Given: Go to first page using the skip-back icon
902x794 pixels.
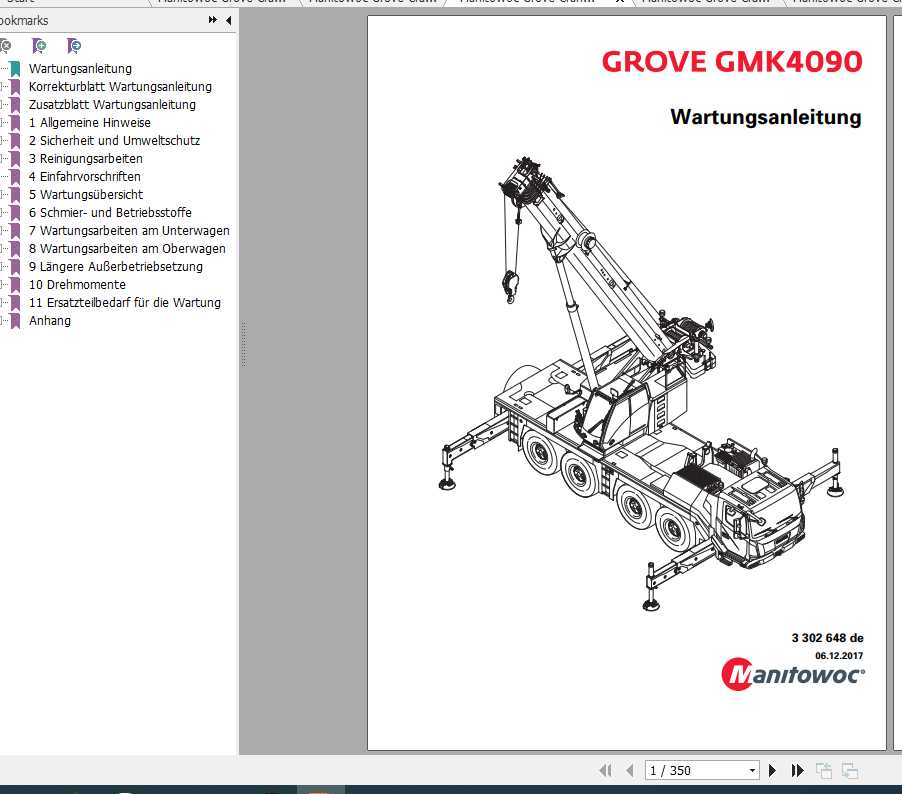Looking at the screenshot, I should (606, 770).
